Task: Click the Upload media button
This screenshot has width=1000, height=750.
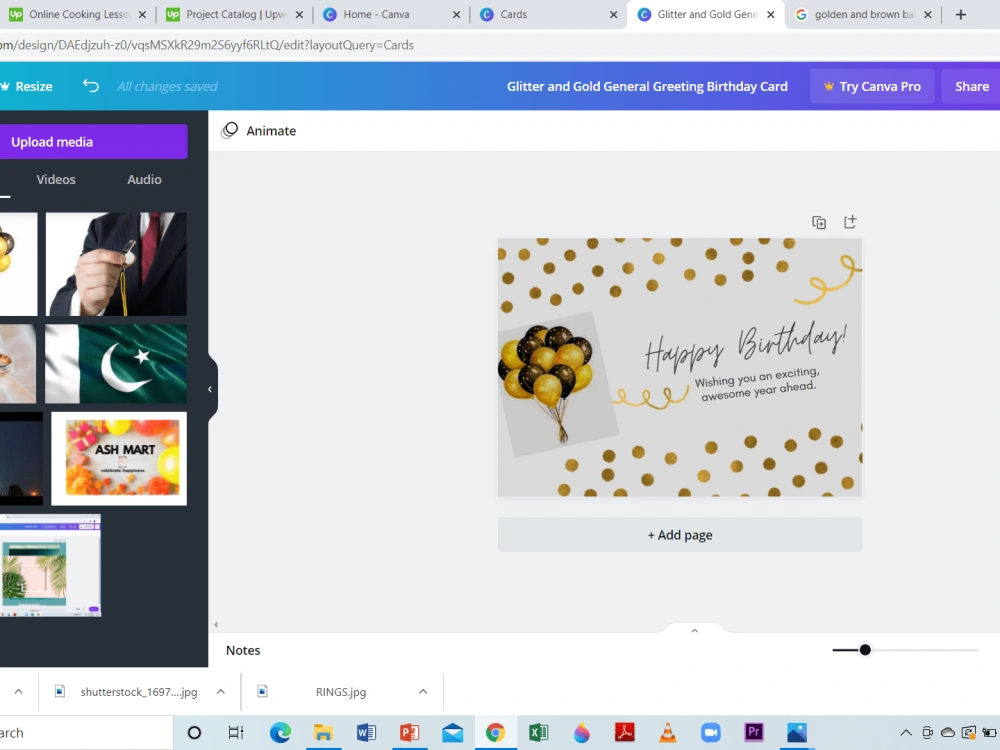Action: (x=92, y=142)
